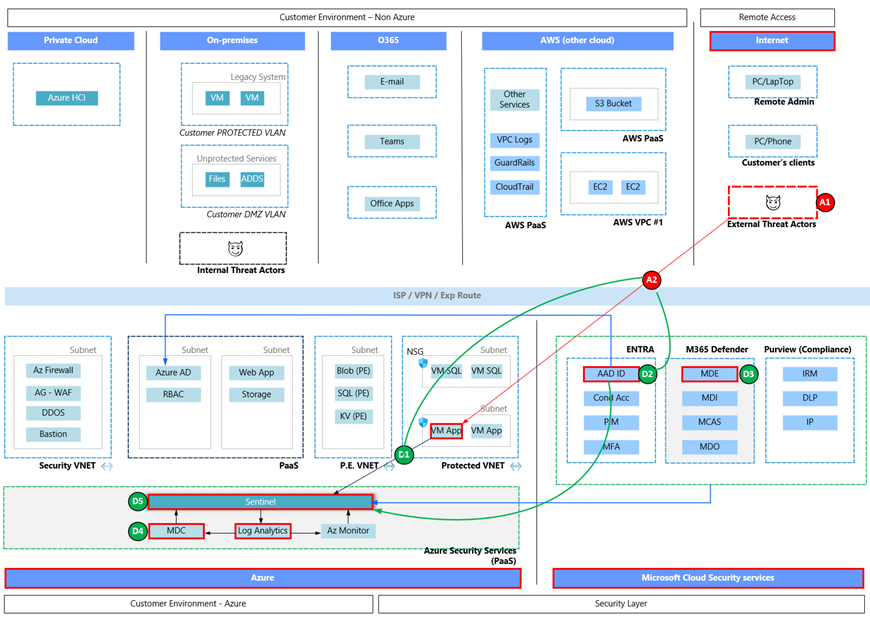The image size is (870, 618).
Task: Select the Azure AD box in PaaS
Action: [173, 373]
